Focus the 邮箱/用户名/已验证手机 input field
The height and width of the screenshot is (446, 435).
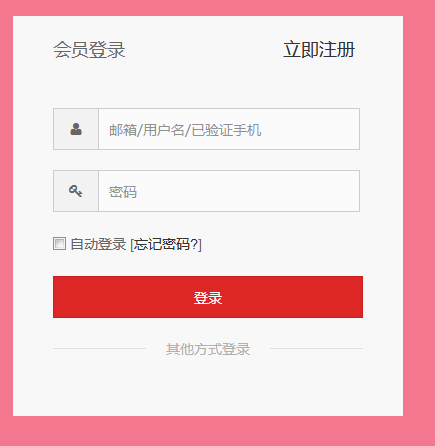pyautogui.click(x=229, y=129)
